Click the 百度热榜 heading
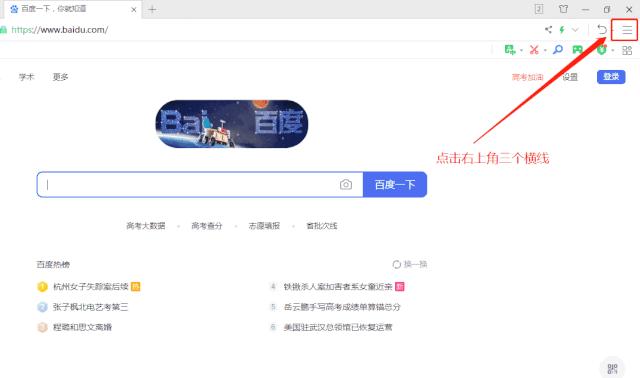 [x=53, y=265]
